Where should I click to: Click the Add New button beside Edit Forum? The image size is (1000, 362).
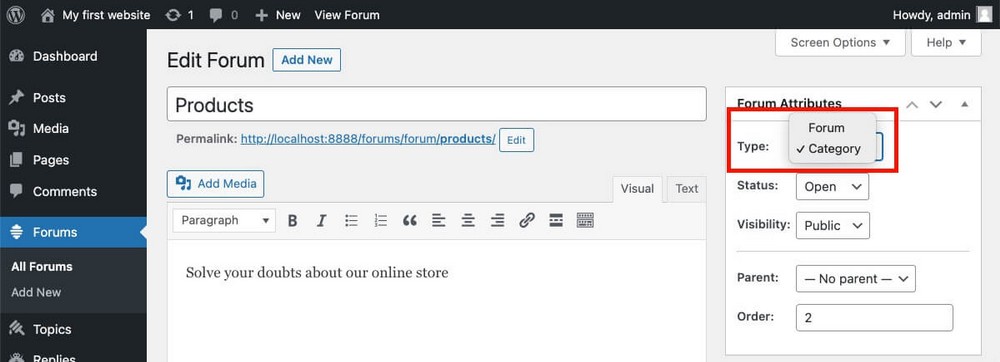tap(307, 60)
